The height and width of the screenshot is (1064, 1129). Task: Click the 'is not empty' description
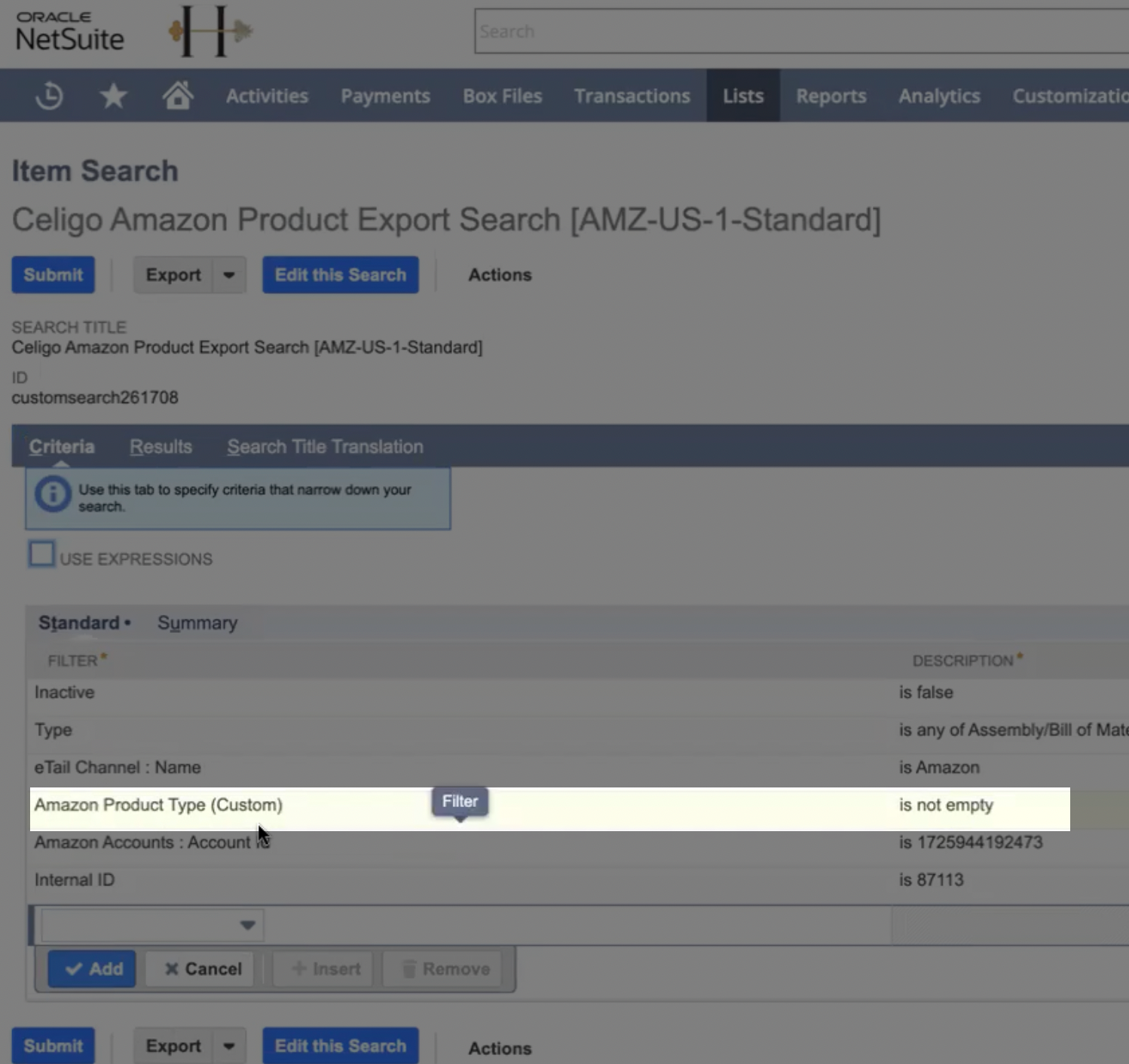(x=946, y=805)
